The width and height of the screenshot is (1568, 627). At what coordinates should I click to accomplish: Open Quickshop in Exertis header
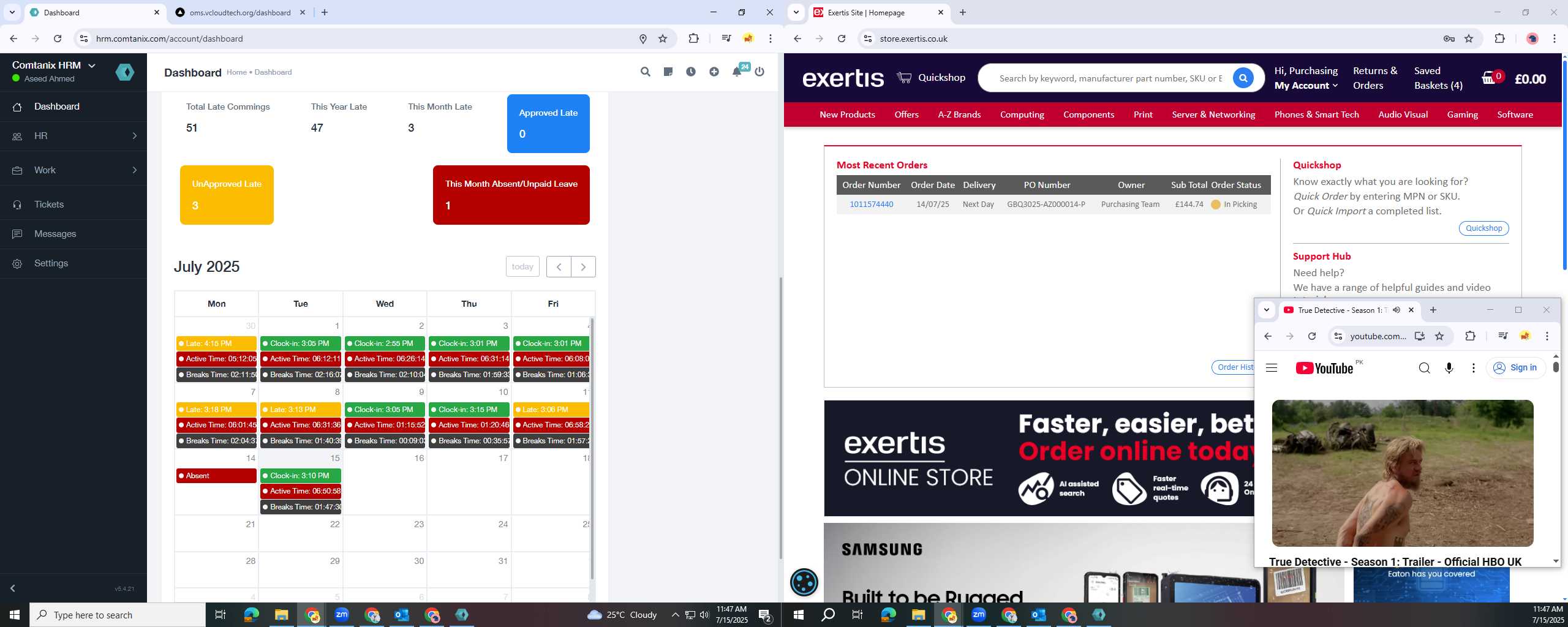tap(931, 78)
